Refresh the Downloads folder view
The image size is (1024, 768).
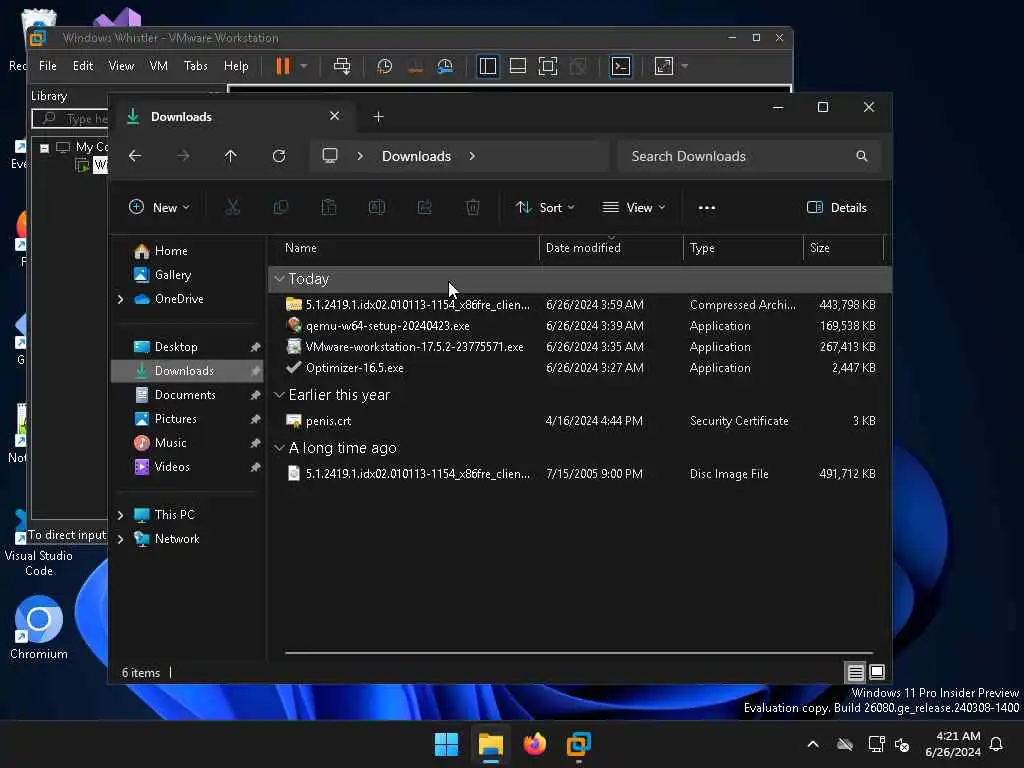tap(279, 156)
